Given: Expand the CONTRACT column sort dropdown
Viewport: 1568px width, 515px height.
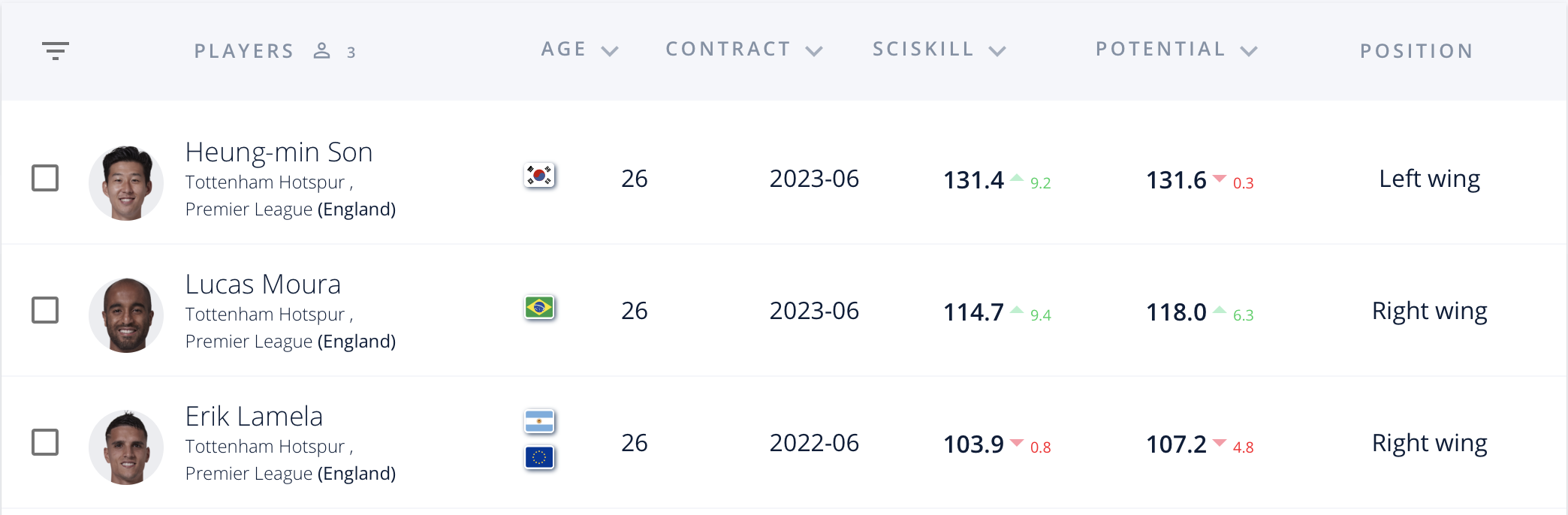Looking at the screenshot, I should tap(814, 51).
